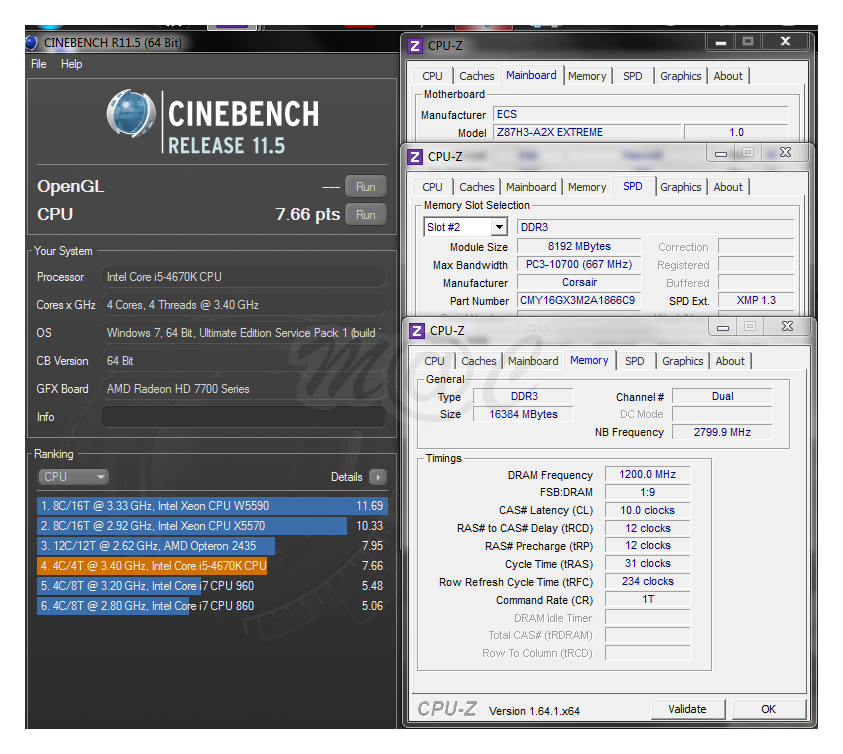This screenshot has height=754, width=843.
Task: Open the Slot #2 memory slot dropdown
Action: click(x=498, y=227)
